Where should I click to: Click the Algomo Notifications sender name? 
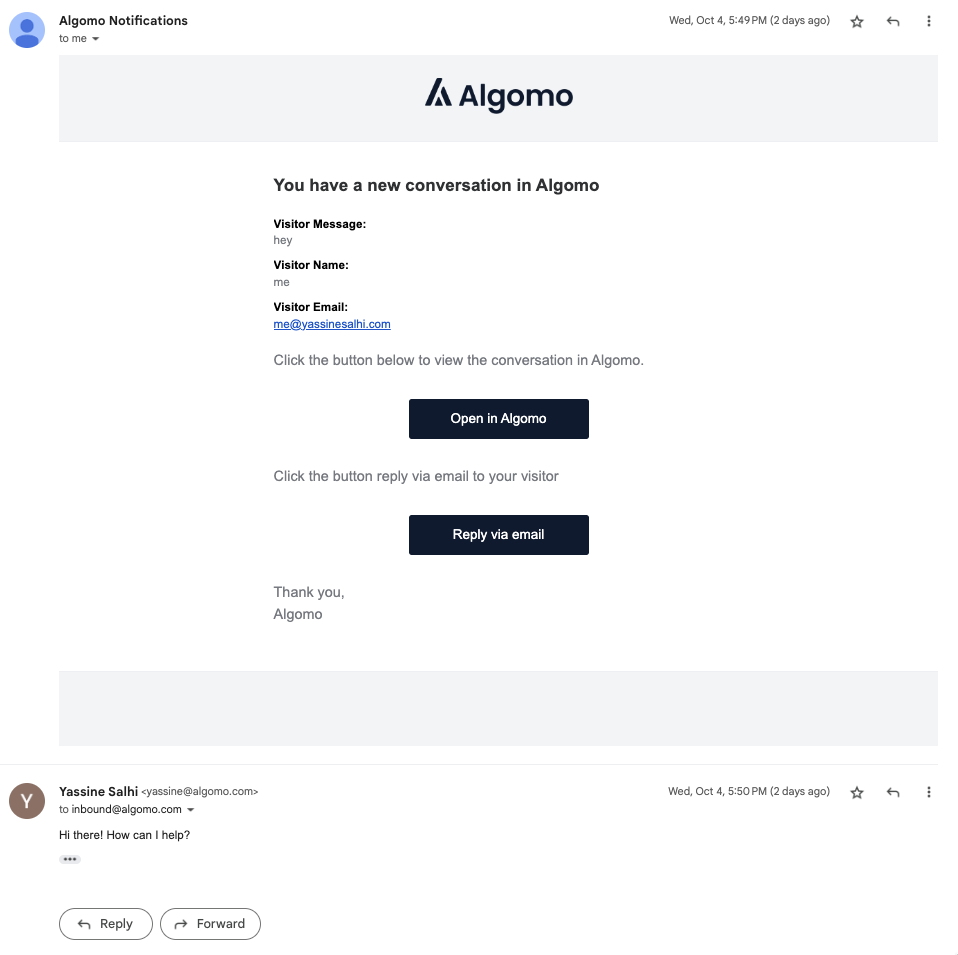point(123,21)
